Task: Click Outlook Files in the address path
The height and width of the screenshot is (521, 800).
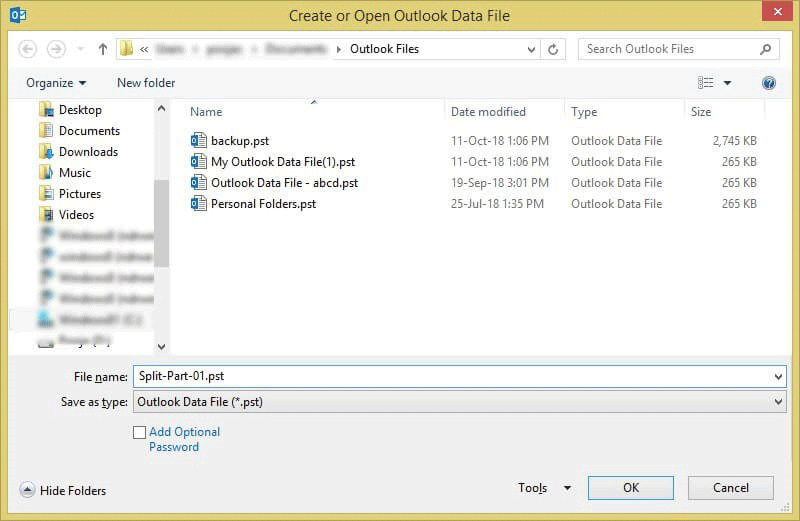Action: click(x=384, y=49)
